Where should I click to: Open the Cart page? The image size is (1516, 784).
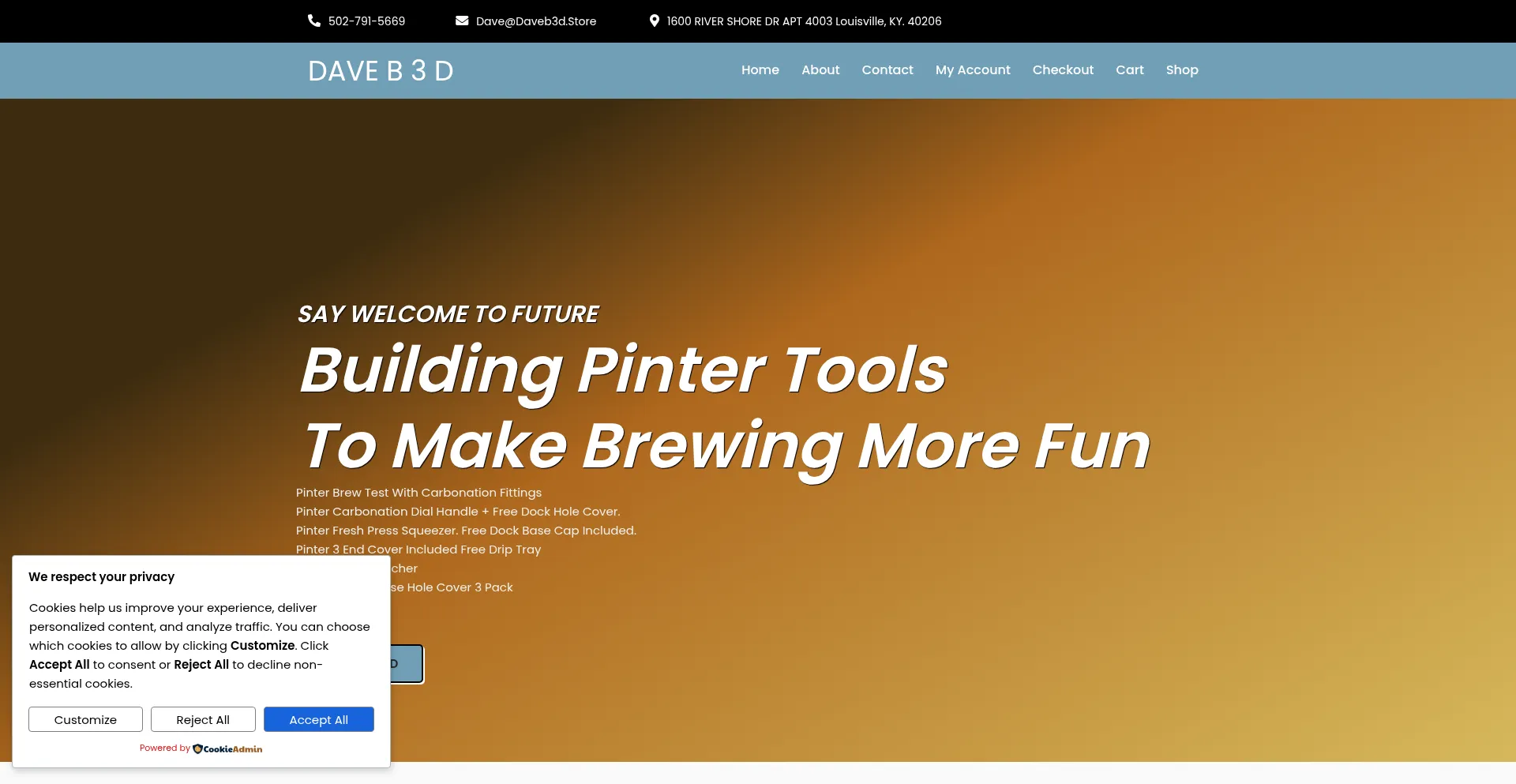[x=1129, y=69]
